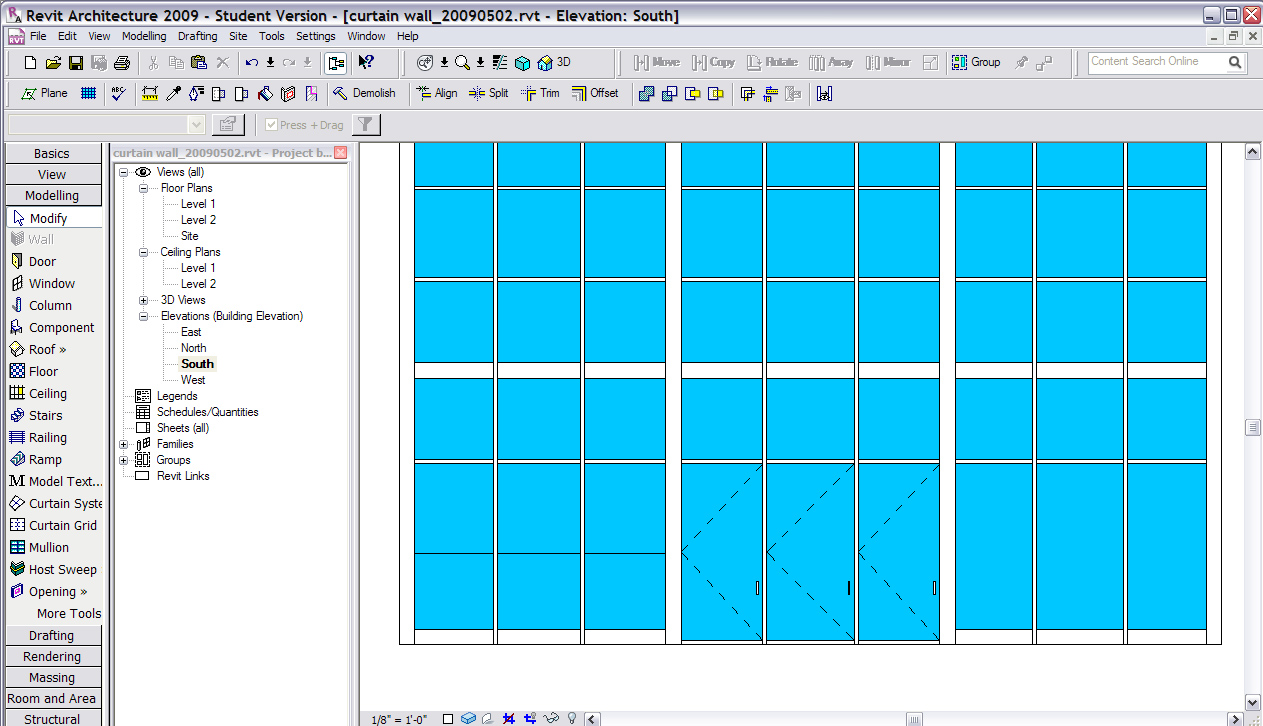Click the Spelling check icon
This screenshot has height=726, width=1263.
click(x=119, y=93)
